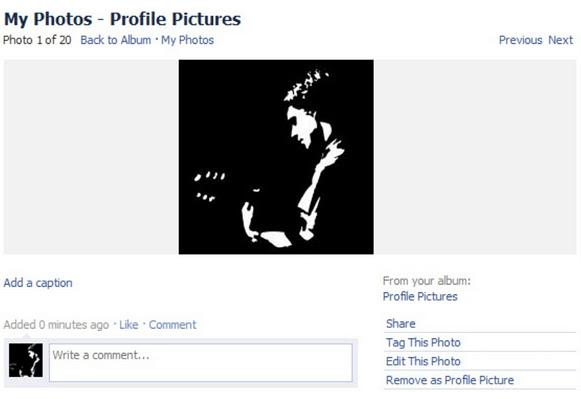
Task: Click the Comment link
Action: (x=172, y=325)
